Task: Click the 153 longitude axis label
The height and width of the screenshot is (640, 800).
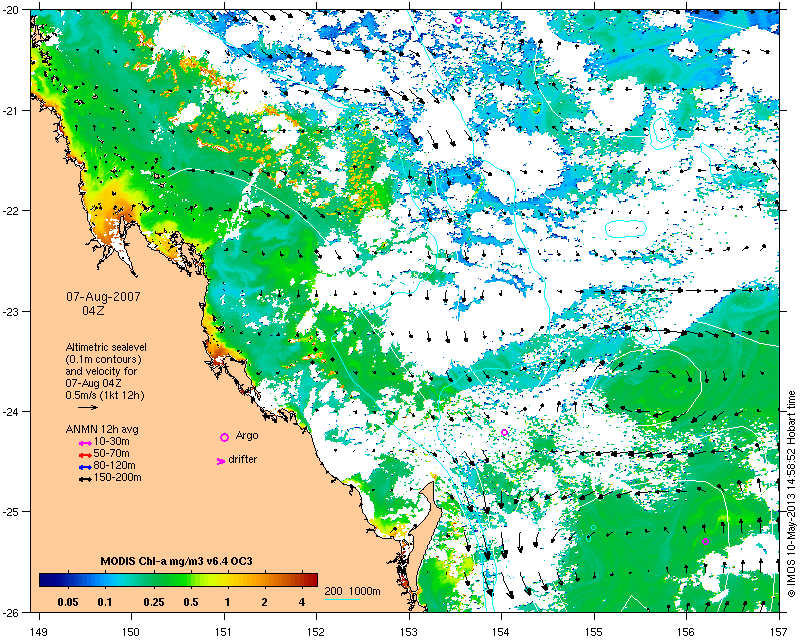Action: click(409, 632)
